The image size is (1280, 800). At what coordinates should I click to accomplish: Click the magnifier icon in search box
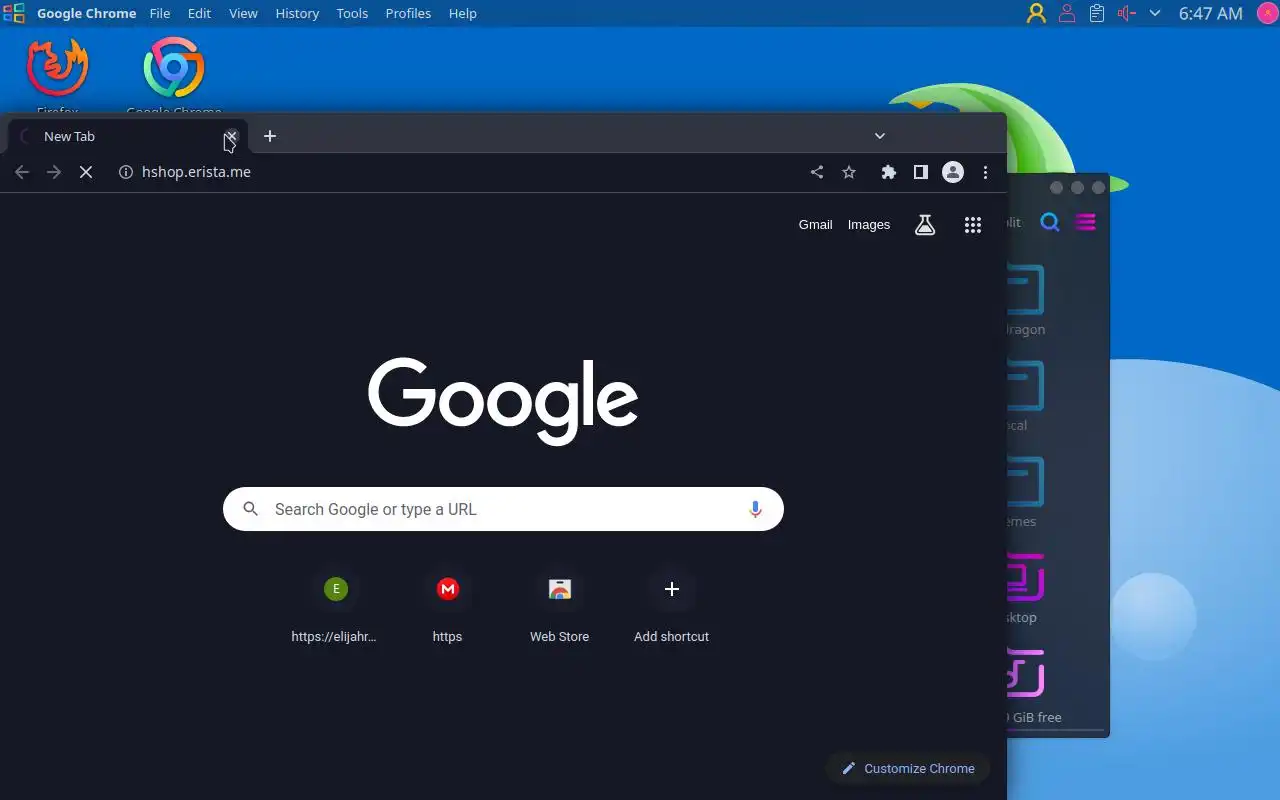pyautogui.click(x=251, y=509)
